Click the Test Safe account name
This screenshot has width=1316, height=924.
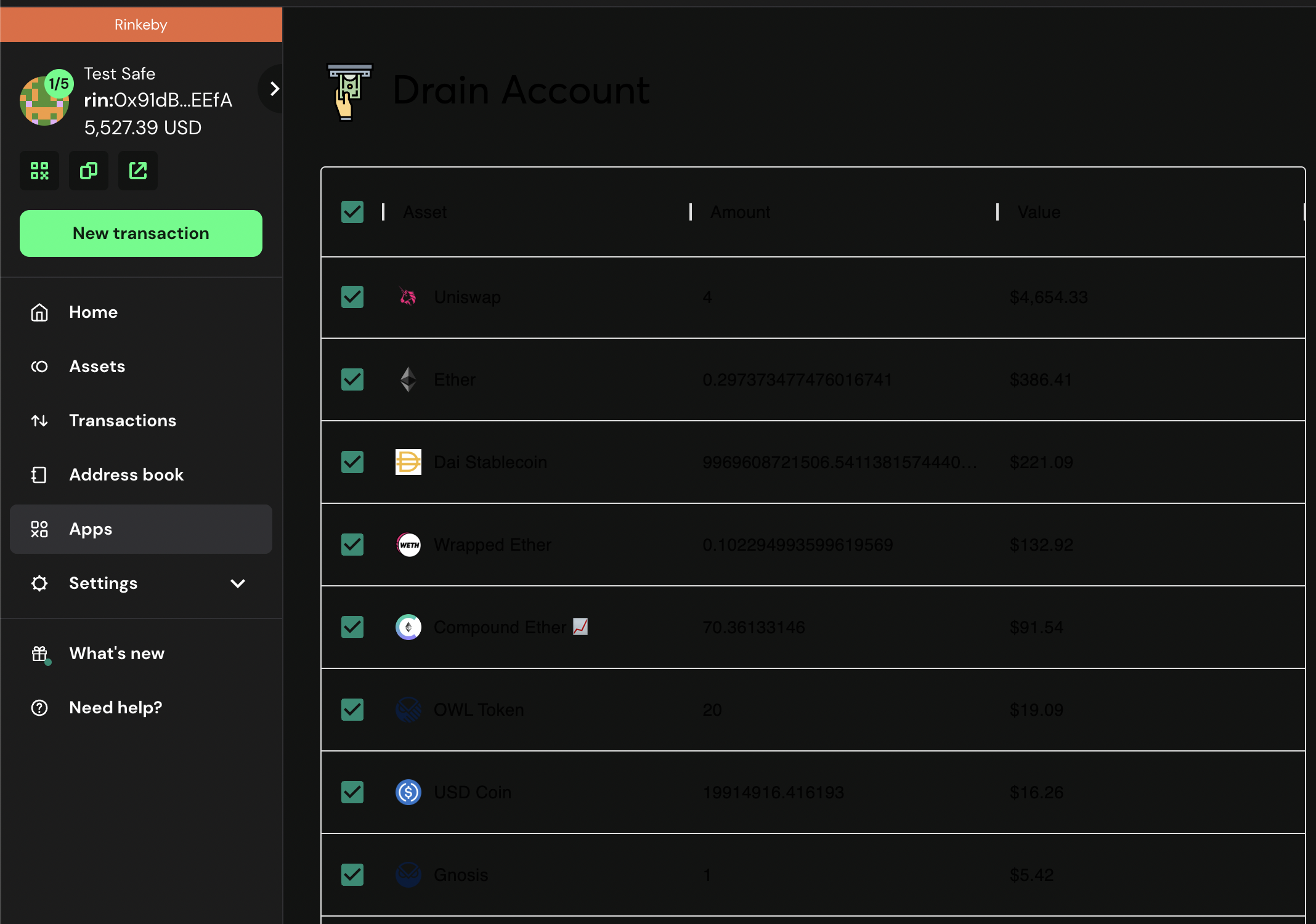point(119,73)
